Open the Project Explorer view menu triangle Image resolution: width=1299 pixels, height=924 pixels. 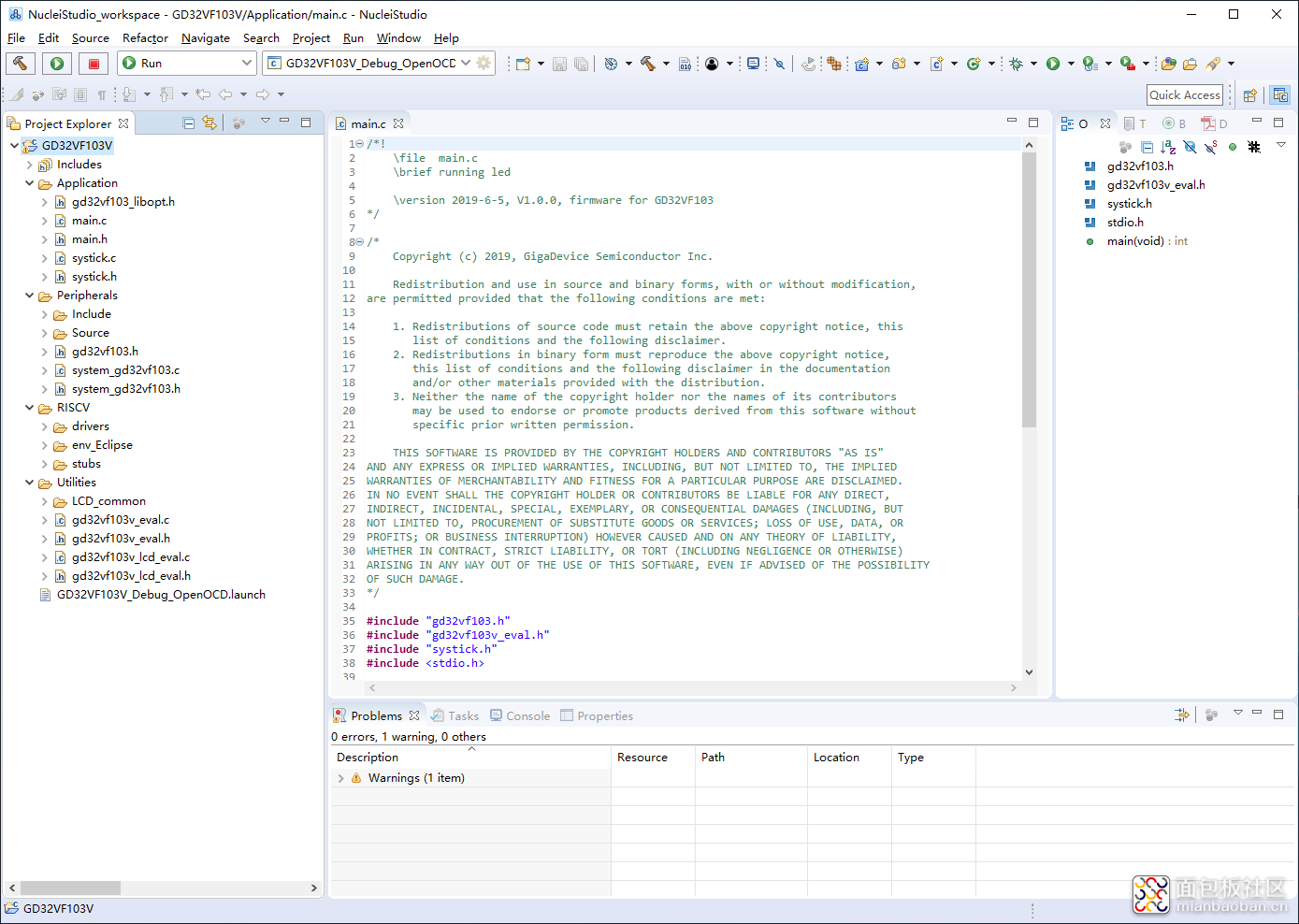(x=266, y=121)
